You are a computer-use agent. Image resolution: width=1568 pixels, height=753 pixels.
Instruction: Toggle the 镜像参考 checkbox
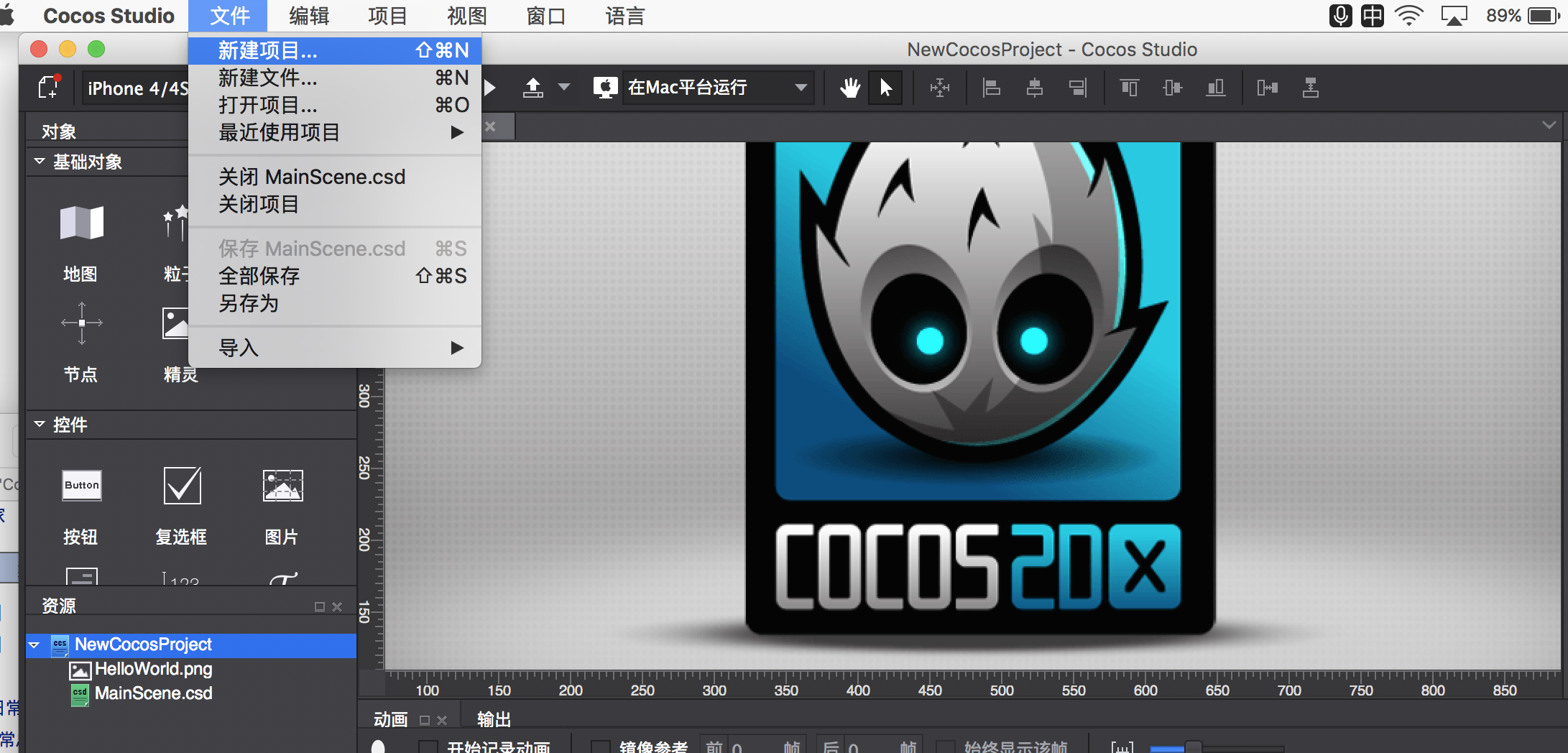point(601,747)
